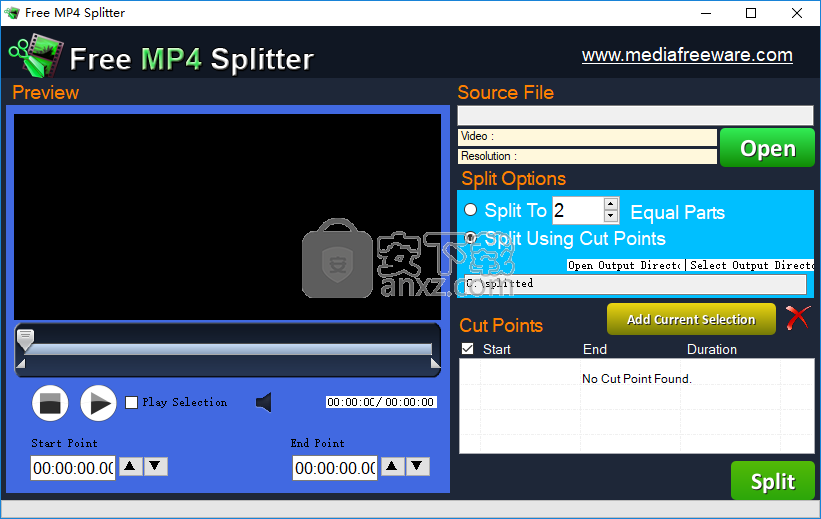
Task: Enable the Play Selection checkbox
Action: (131, 402)
